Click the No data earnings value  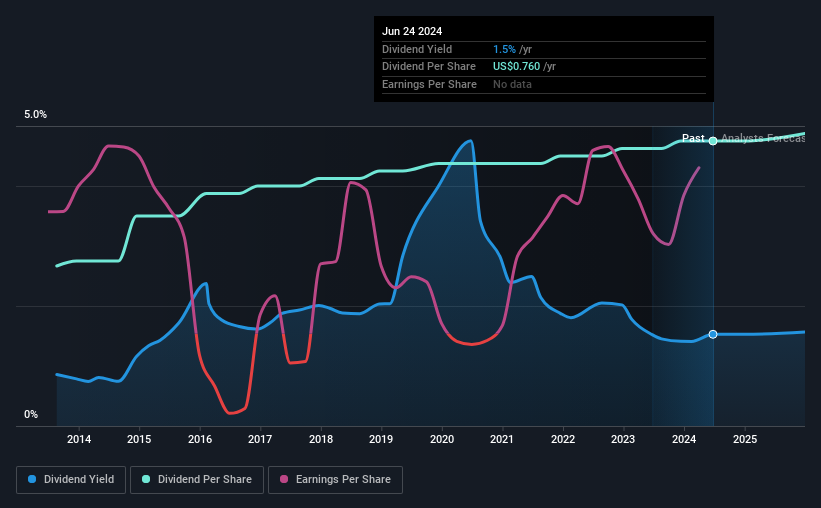pyautogui.click(x=512, y=84)
